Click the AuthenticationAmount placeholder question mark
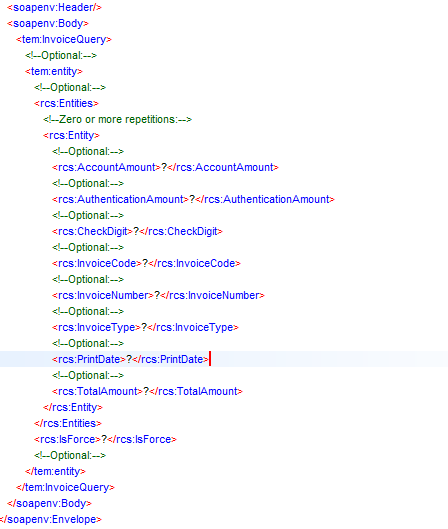Viewport: 448px width, 529px height. (x=192, y=199)
